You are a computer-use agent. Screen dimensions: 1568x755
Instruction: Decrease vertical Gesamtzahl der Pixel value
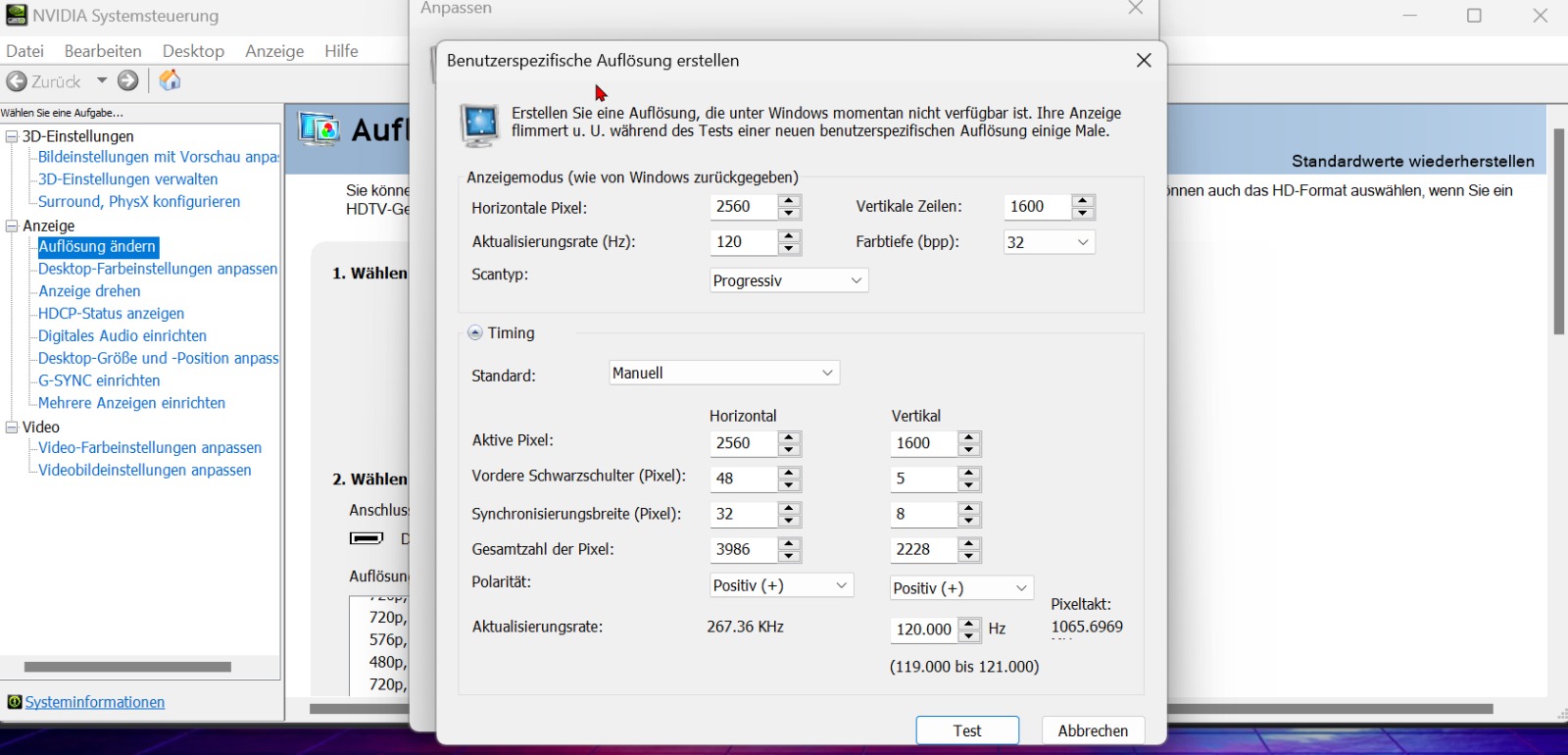(970, 556)
